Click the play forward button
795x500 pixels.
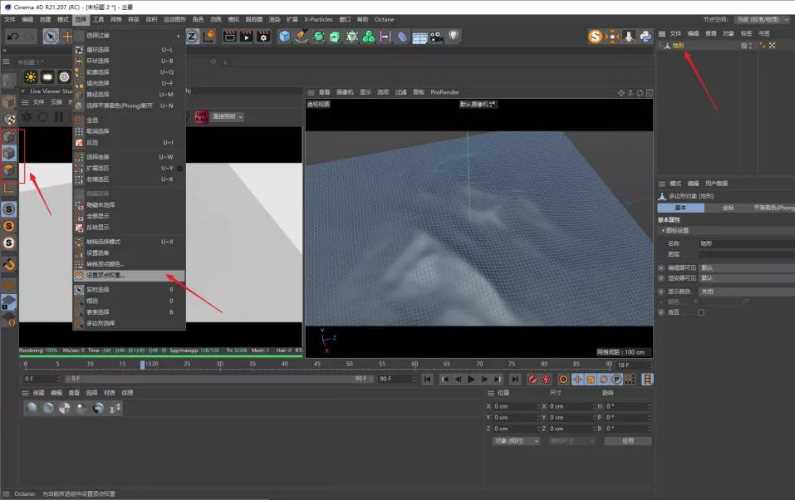(x=471, y=379)
